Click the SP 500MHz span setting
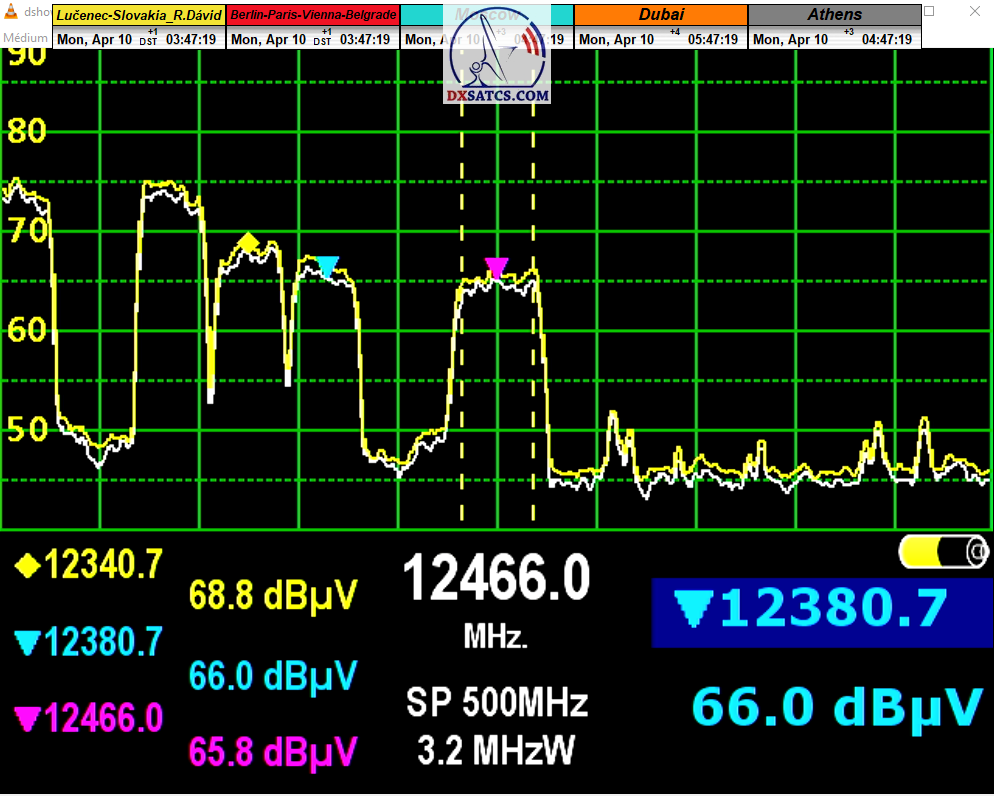The image size is (994, 796). [x=496, y=703]
